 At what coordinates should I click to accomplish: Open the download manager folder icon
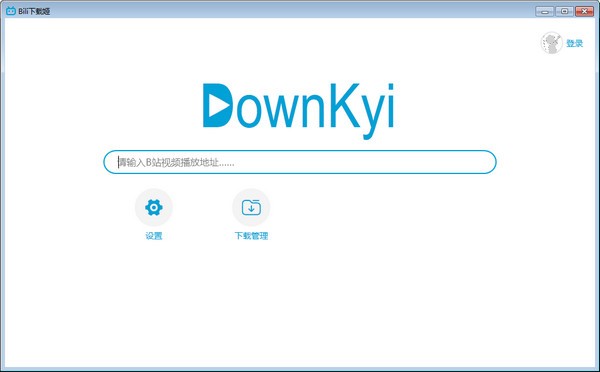click(x=251, y=207)
